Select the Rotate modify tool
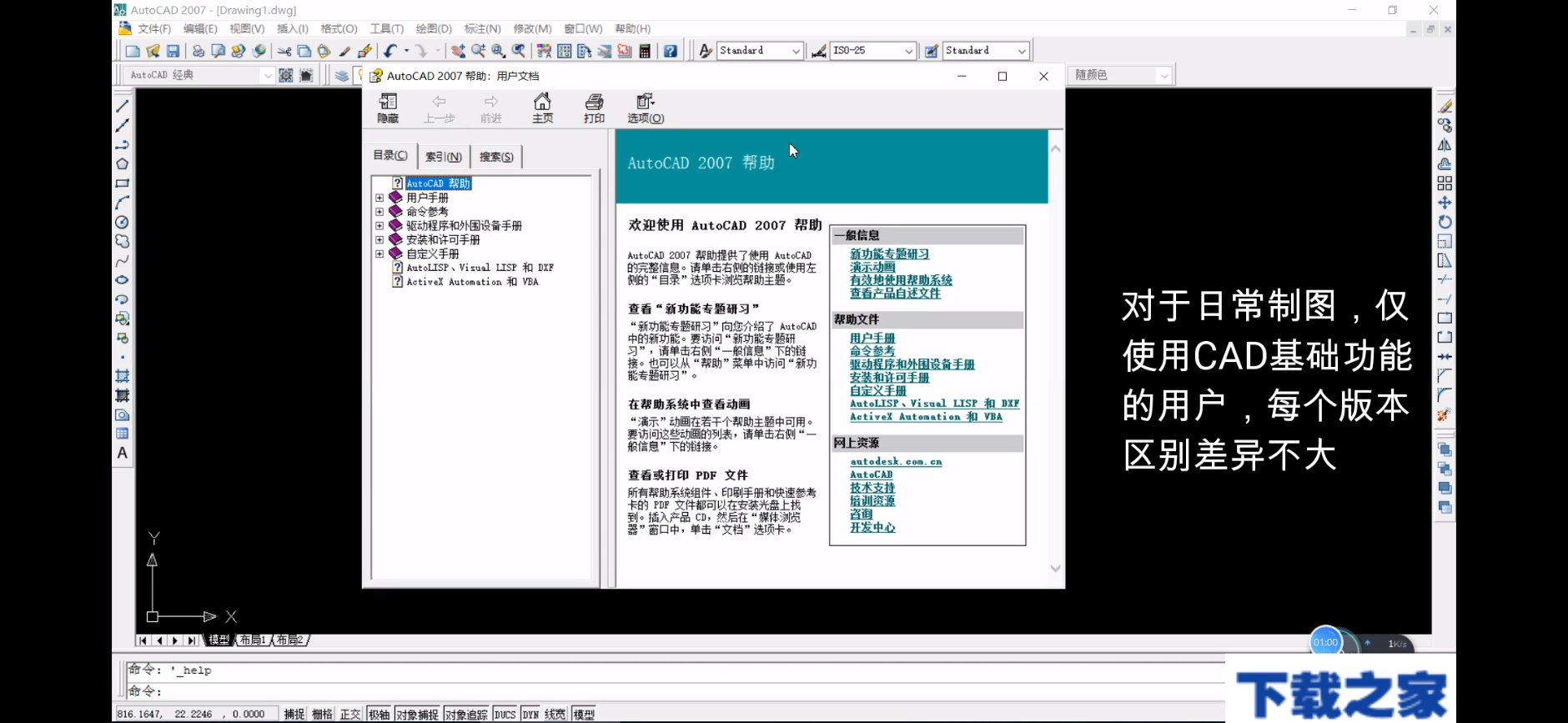The height and width of the screenshot is (723, 1568). pyautogui.click(x=1445, y=222)
